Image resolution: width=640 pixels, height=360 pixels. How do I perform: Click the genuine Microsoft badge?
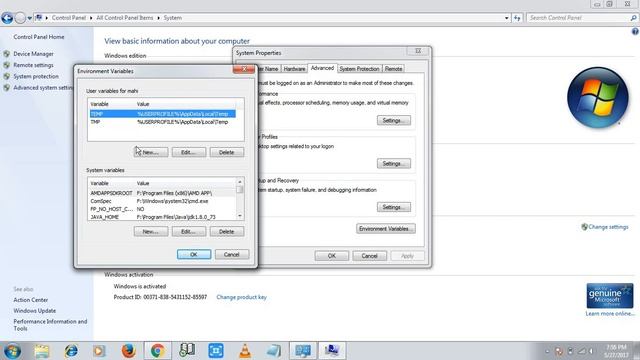pyautogui.click(x=610, y=296)
